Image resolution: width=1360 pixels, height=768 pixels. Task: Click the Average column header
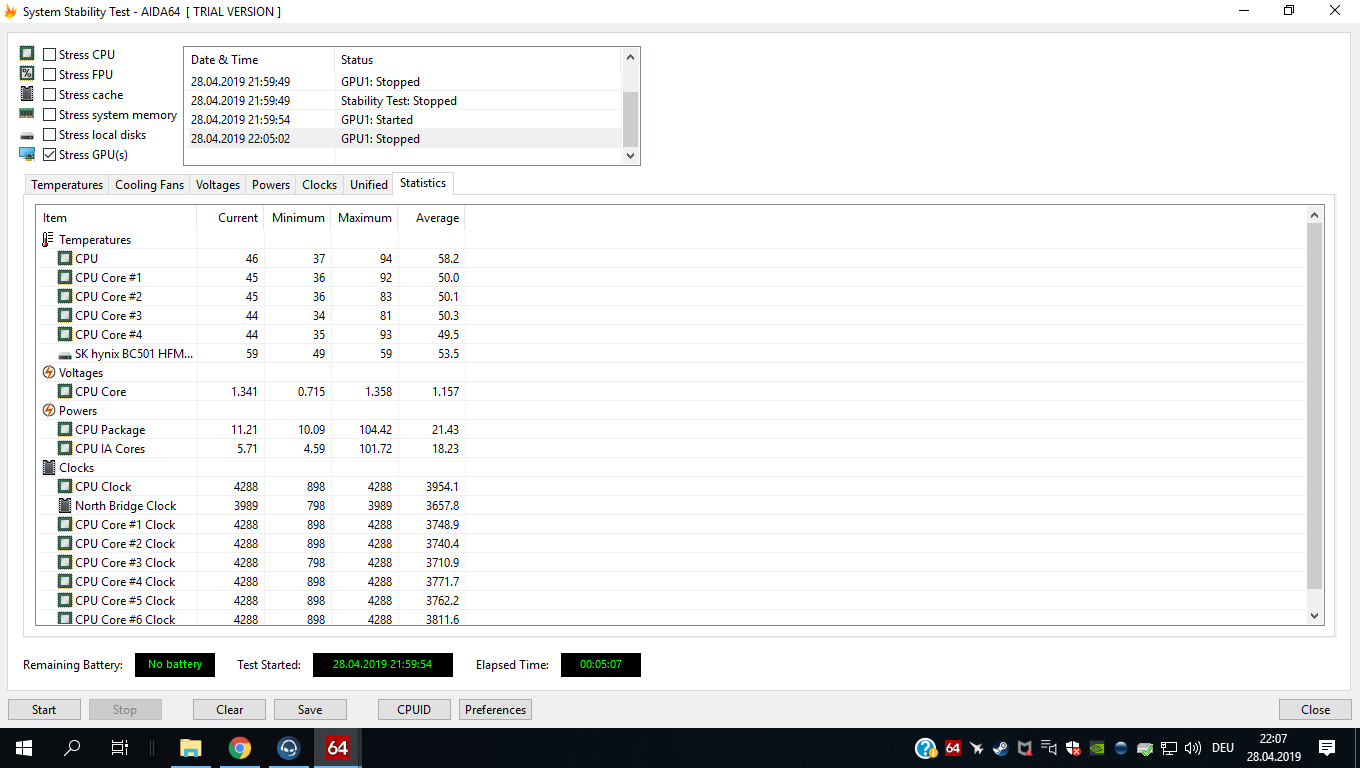tap(432, 218)
